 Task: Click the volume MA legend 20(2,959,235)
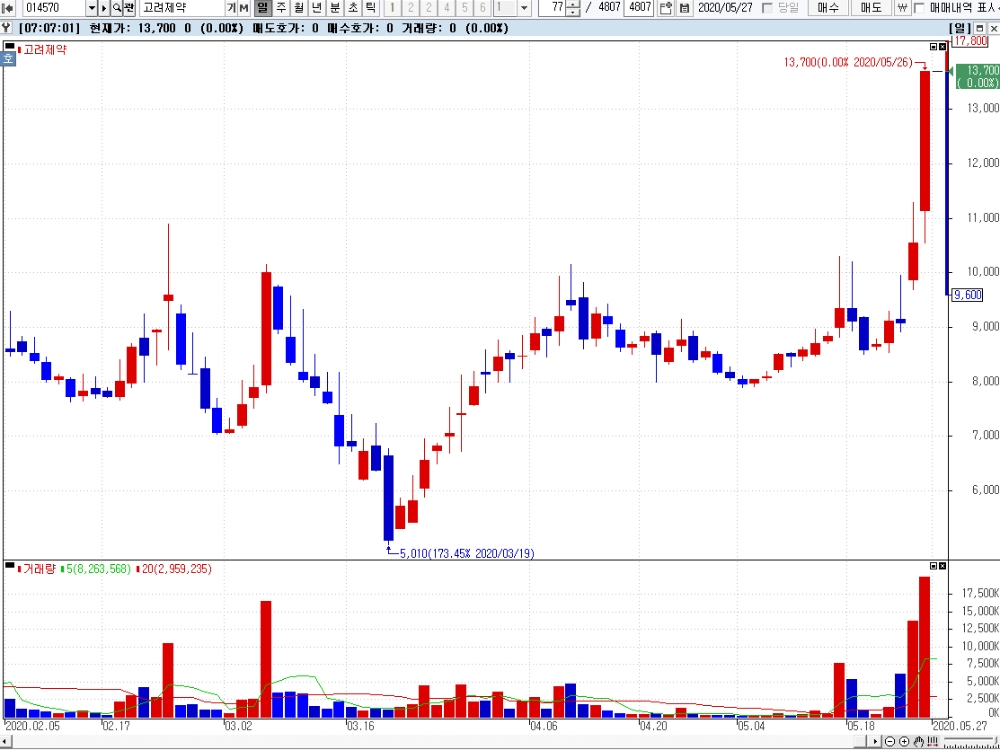177,568
